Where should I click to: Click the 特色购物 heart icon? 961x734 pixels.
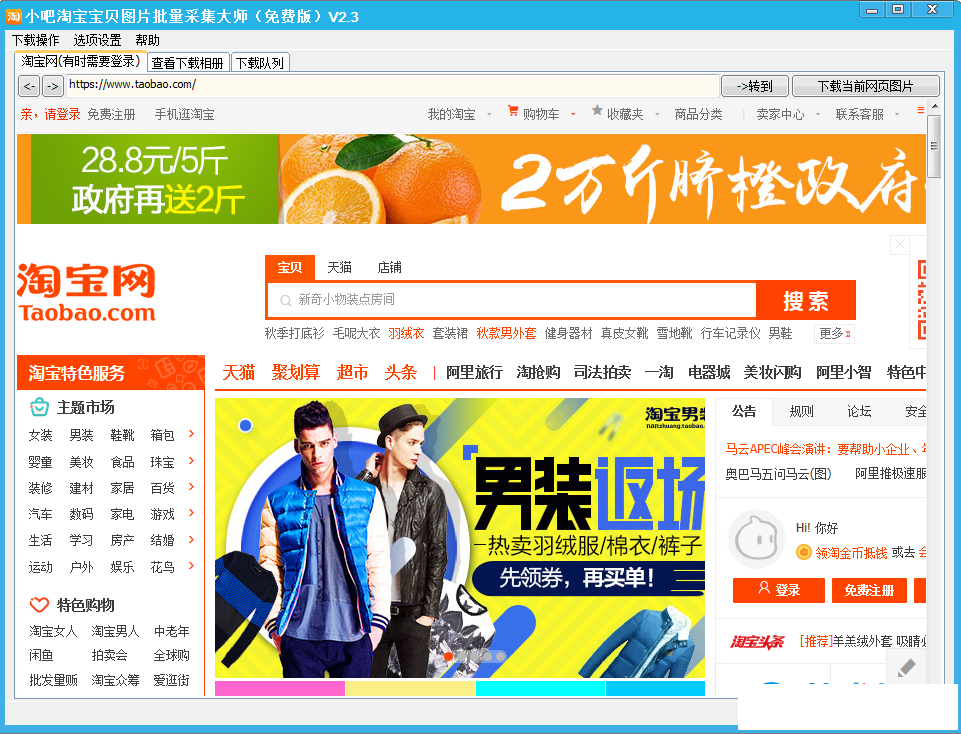tap(39, 605)
